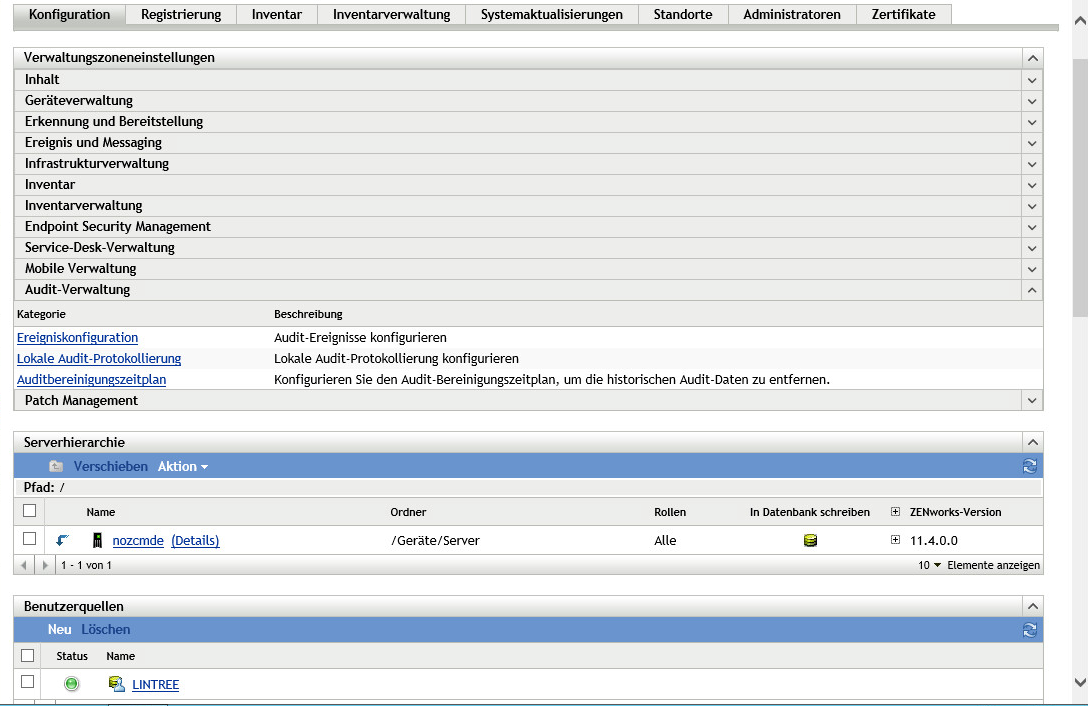Expand the ZENworks-Version column header plus
Image resolution: width=1088 pixels, height=706 pixels.
895,512
